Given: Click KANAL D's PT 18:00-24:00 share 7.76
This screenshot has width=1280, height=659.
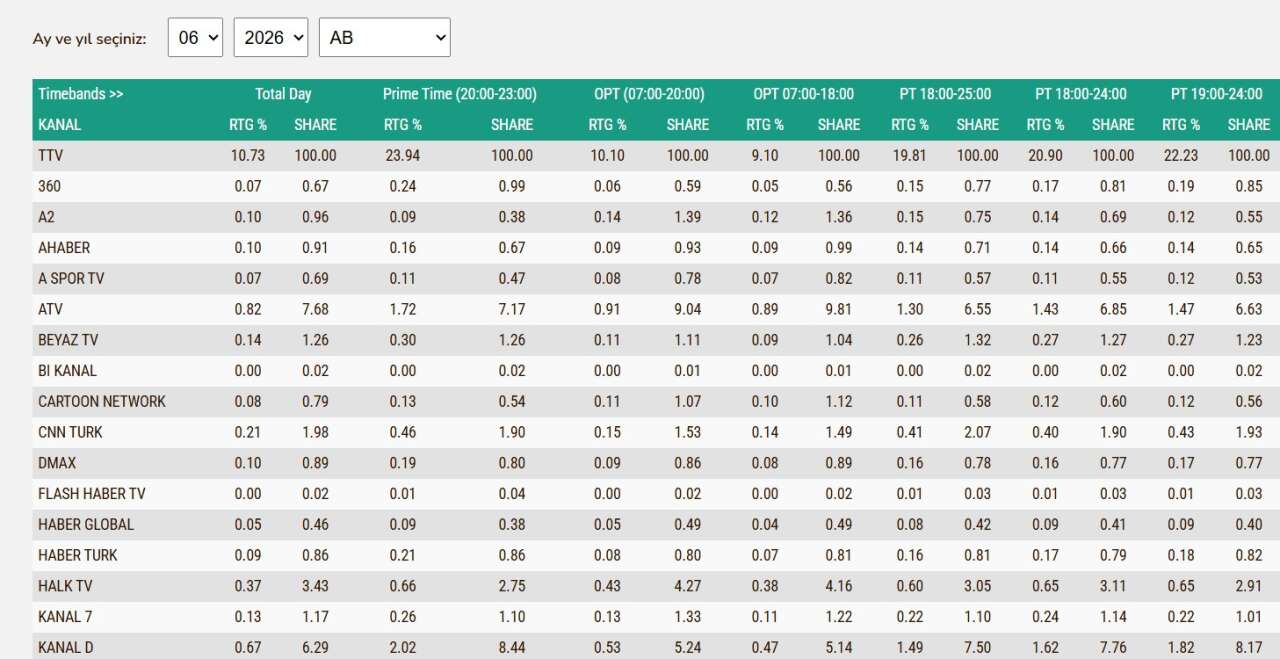Looking at the screenshot, I should coord(1113,648).
